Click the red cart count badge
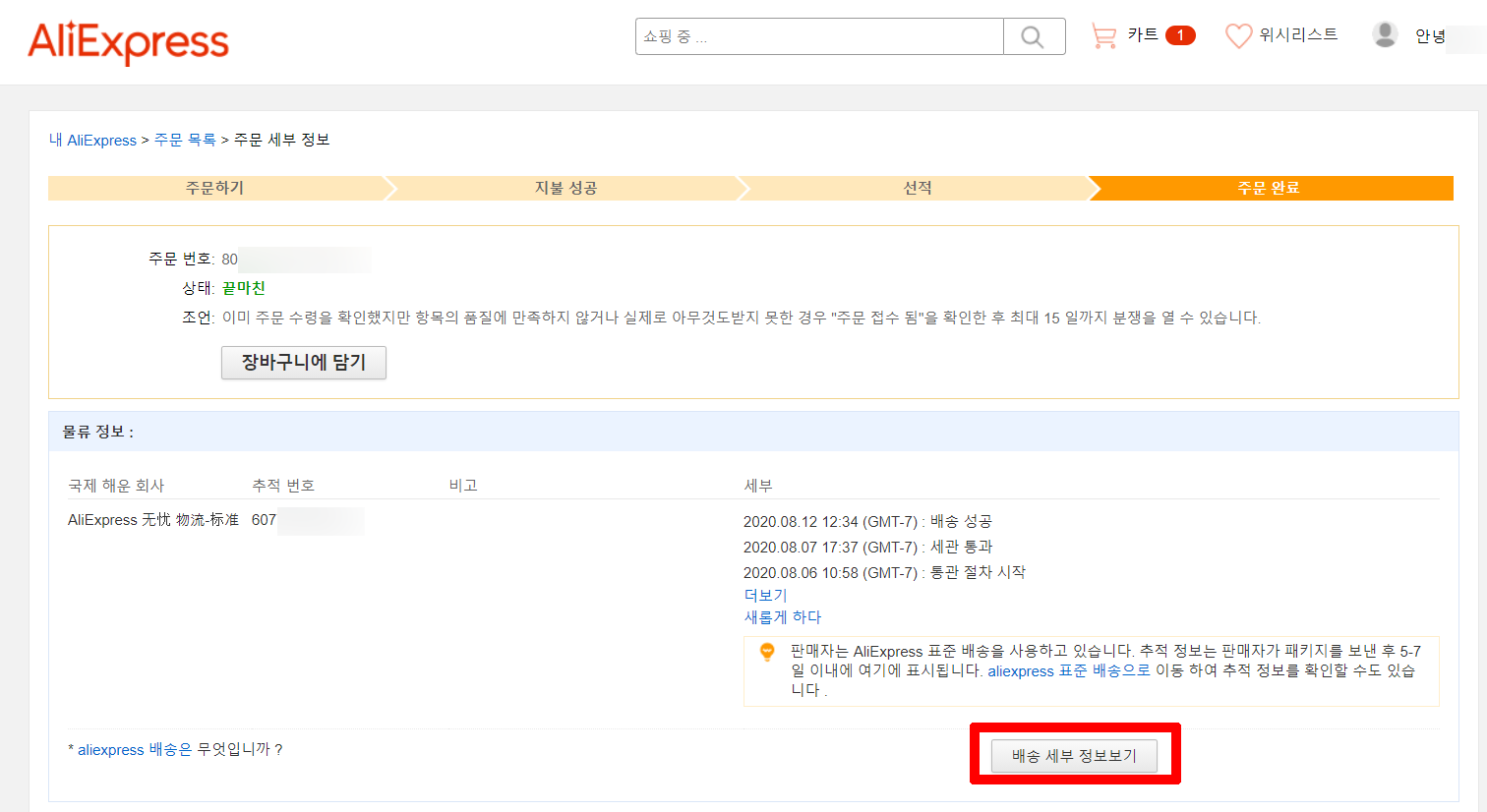Viewport: 1487px width, 812px height. click(x=1180, y=35)
